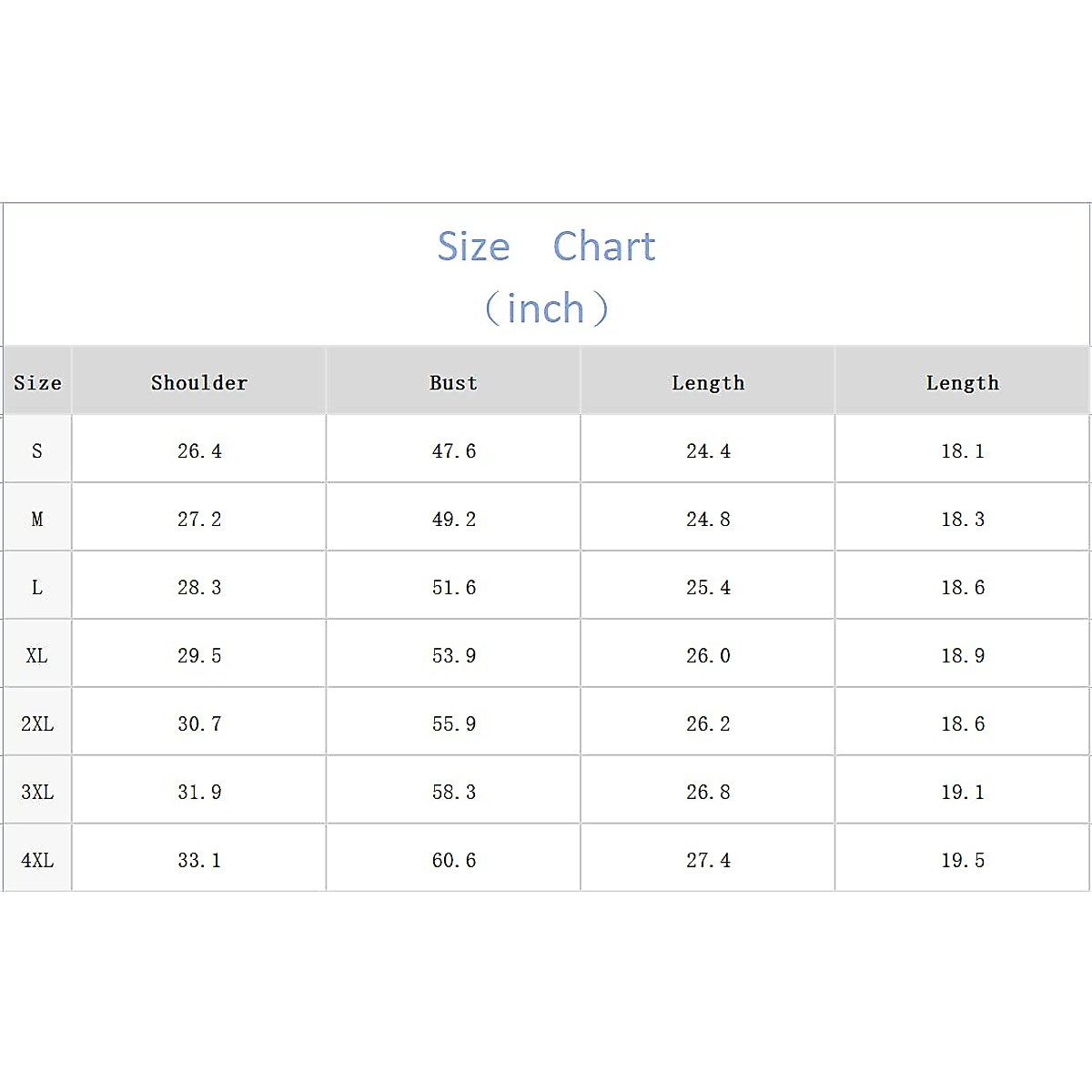The width and height of the screenshot is (1092, 1092).
Task: Select the Size column header
Action: (37, 383)
